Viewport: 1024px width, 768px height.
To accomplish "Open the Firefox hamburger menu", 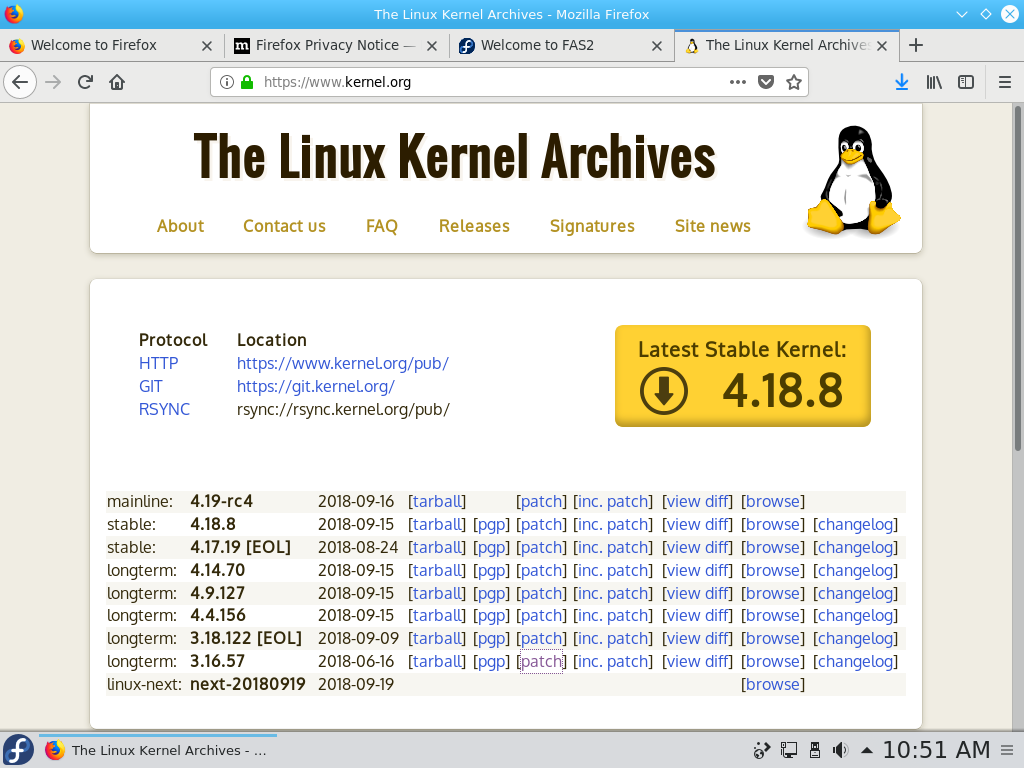I will (1005, 82).
